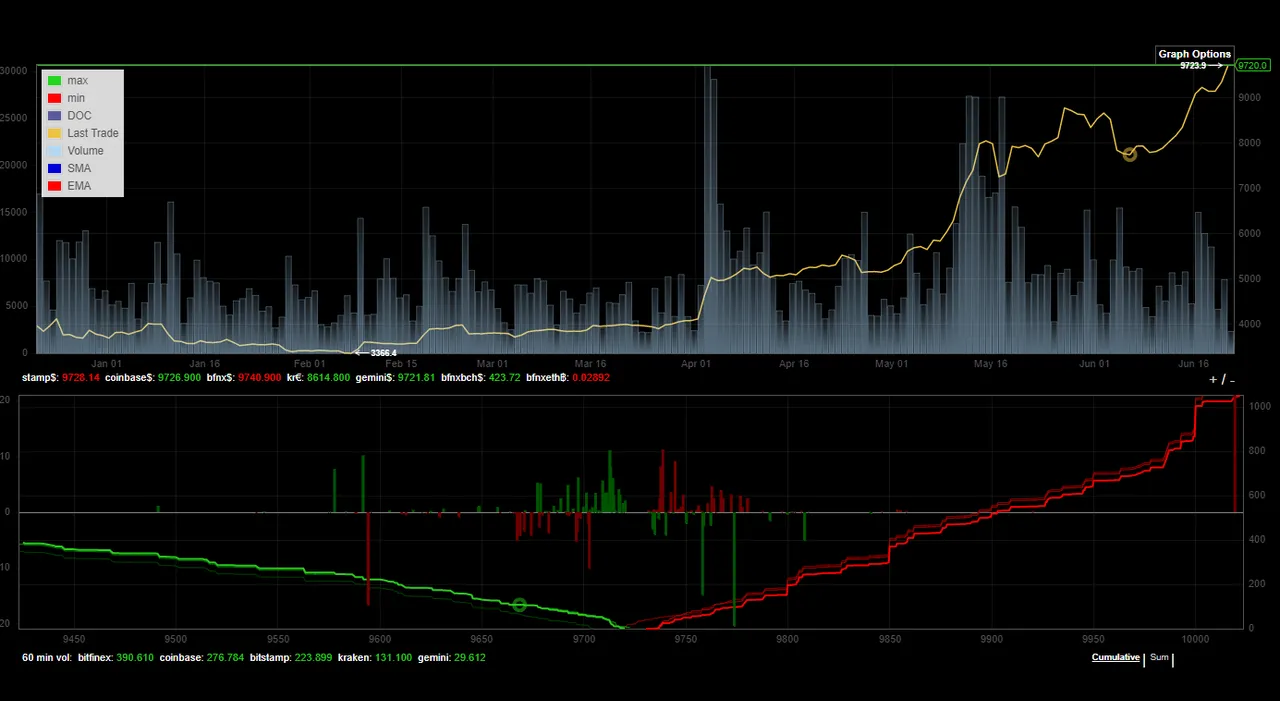Toggle the EMA series label in legend

point(79,186)
